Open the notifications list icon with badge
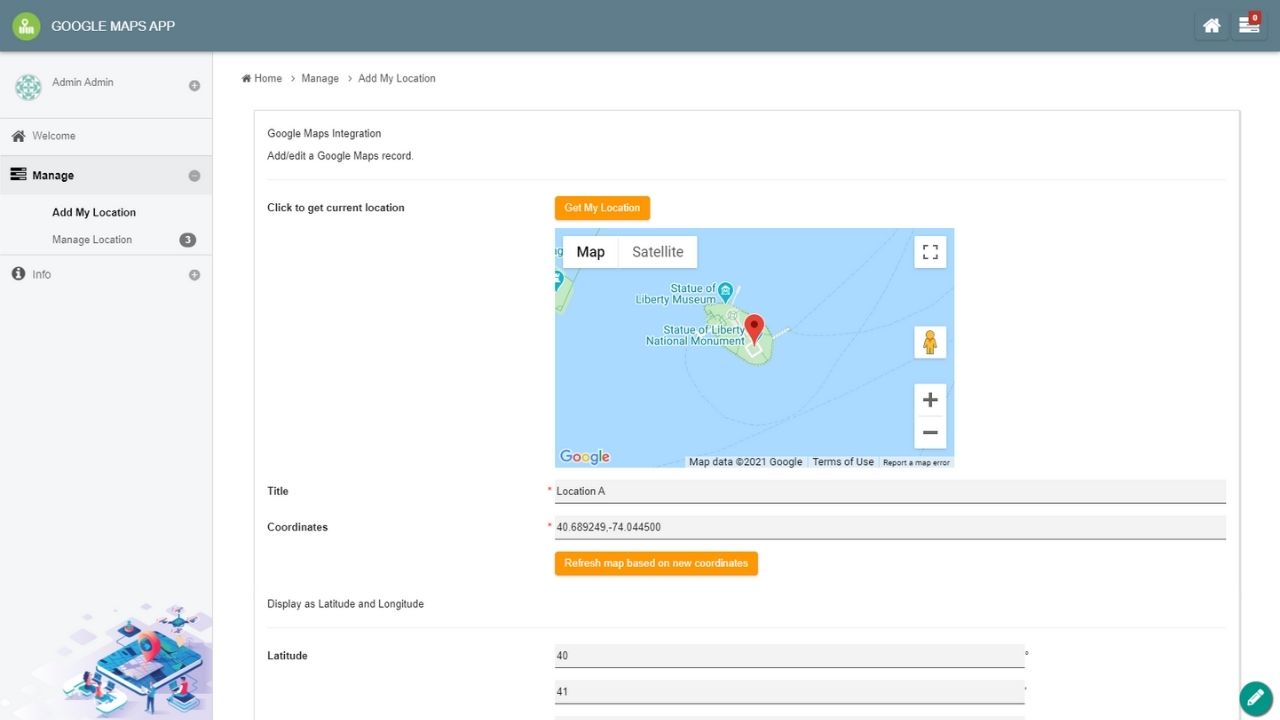The image size is (1280, 720). 1249,26
